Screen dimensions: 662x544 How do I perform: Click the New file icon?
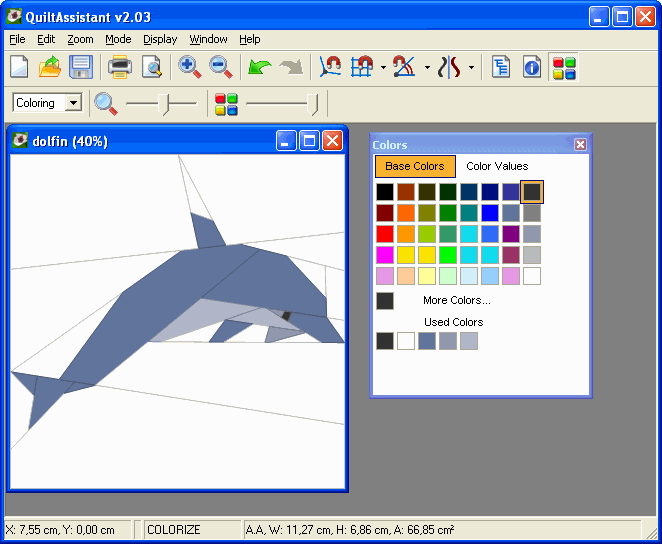pos(19,67)
